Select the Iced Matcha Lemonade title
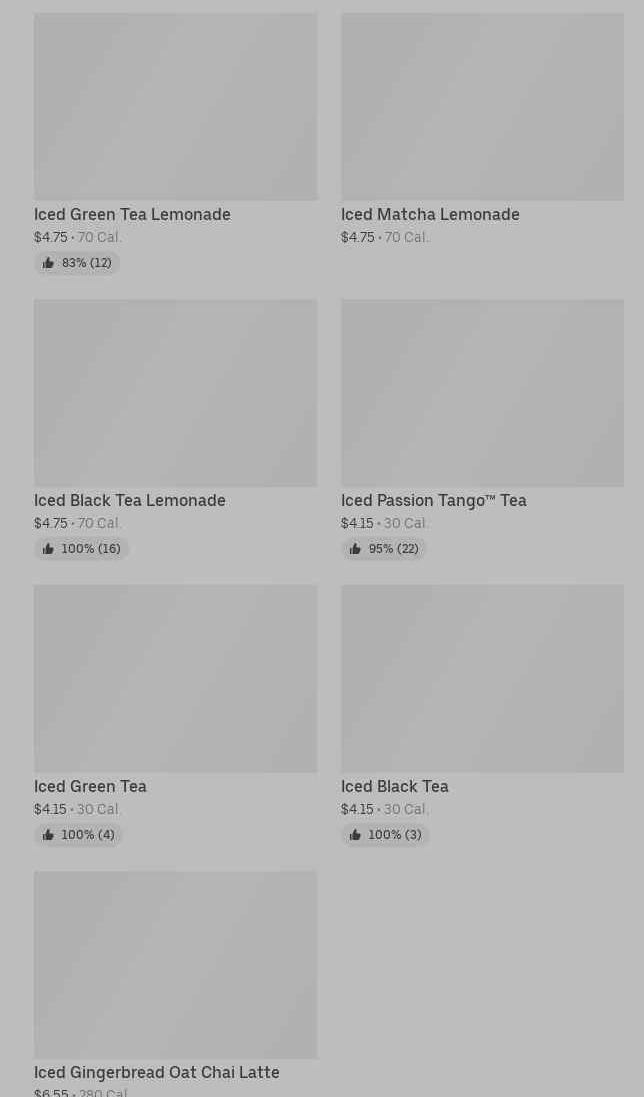 click(430, 214)
